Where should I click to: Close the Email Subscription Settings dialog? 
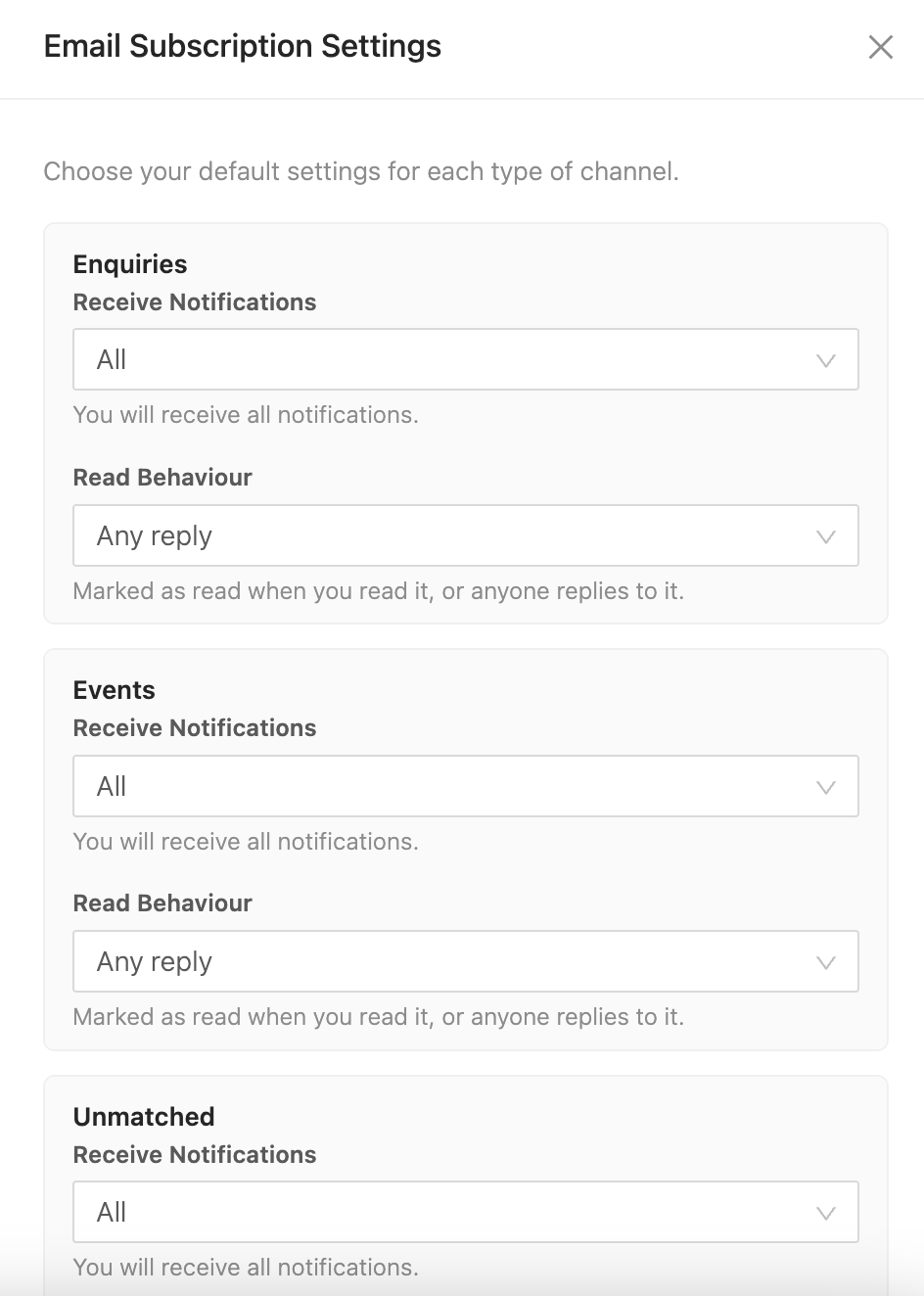point(881,47)
